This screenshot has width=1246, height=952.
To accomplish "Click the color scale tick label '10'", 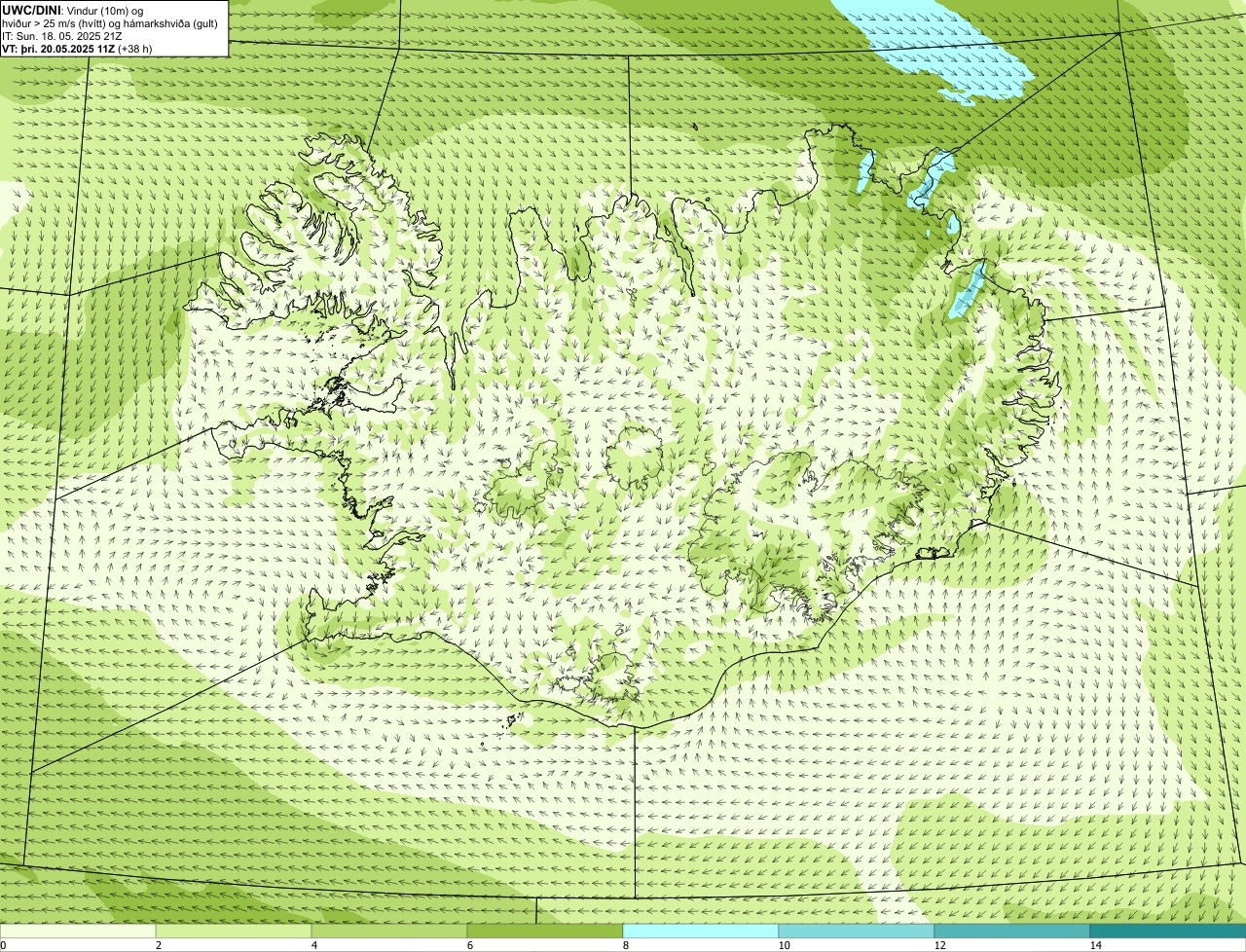I will tap(784, 945).
